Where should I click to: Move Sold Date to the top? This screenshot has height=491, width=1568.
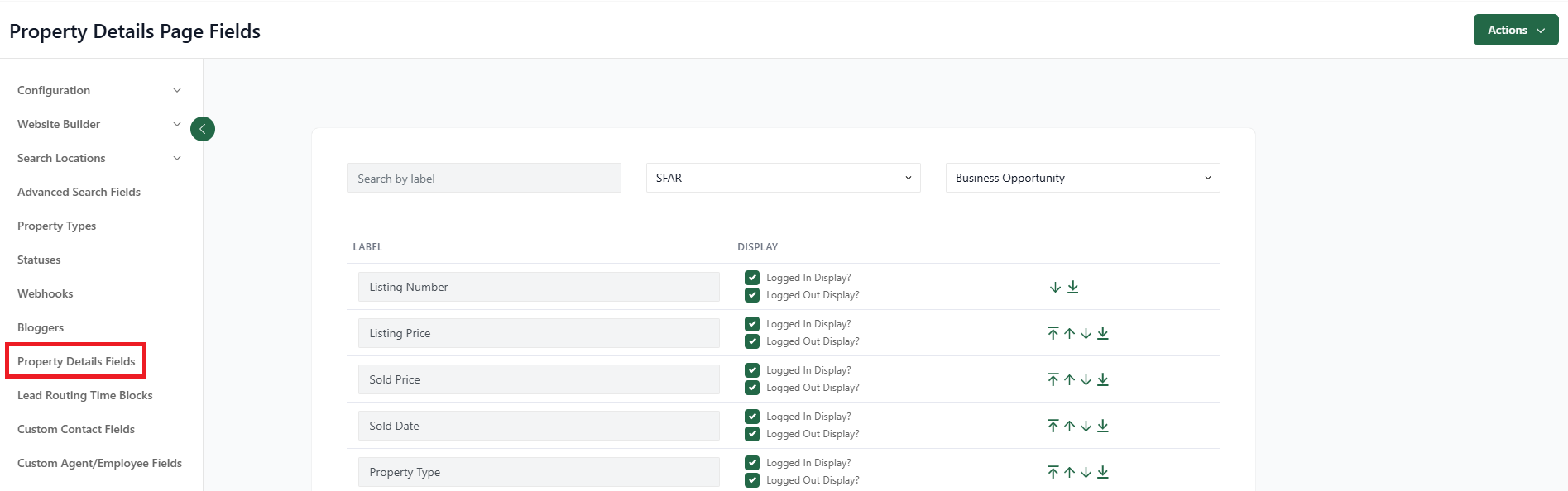(x=1053, y=426)
